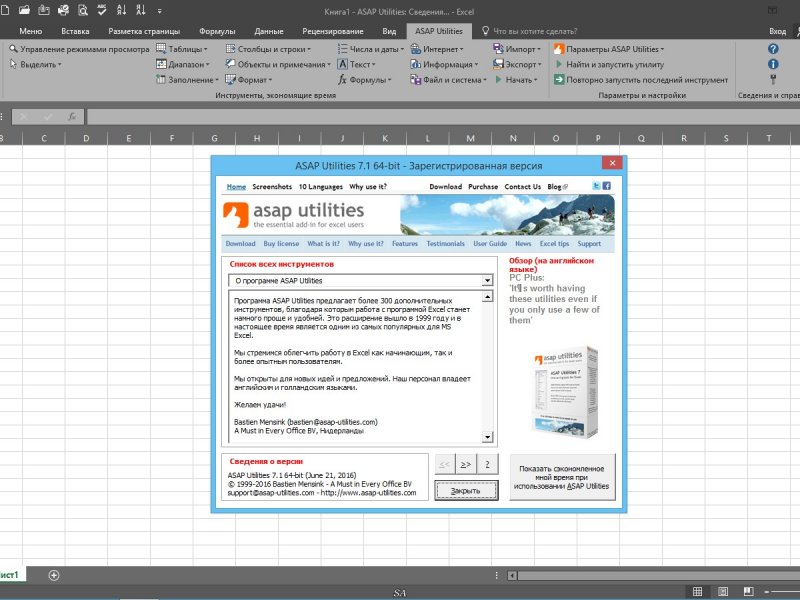Image resolution: width=800 pixels, height=600 pixels.
Task: Click the asap utilities banner logo
Action: coord(294,215)
